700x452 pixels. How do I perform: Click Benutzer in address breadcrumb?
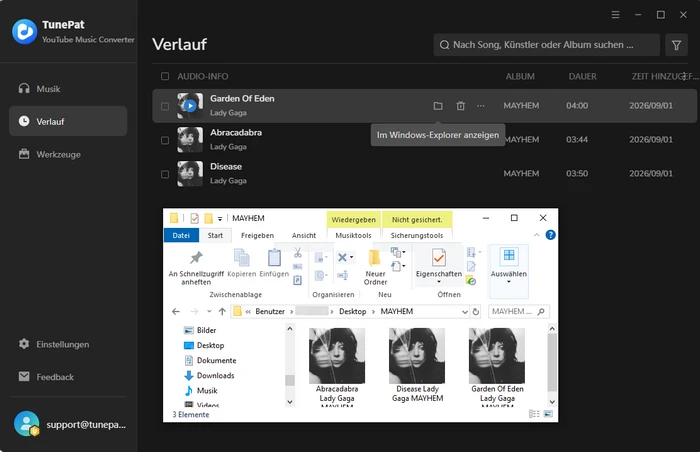(x=270, y=311)
